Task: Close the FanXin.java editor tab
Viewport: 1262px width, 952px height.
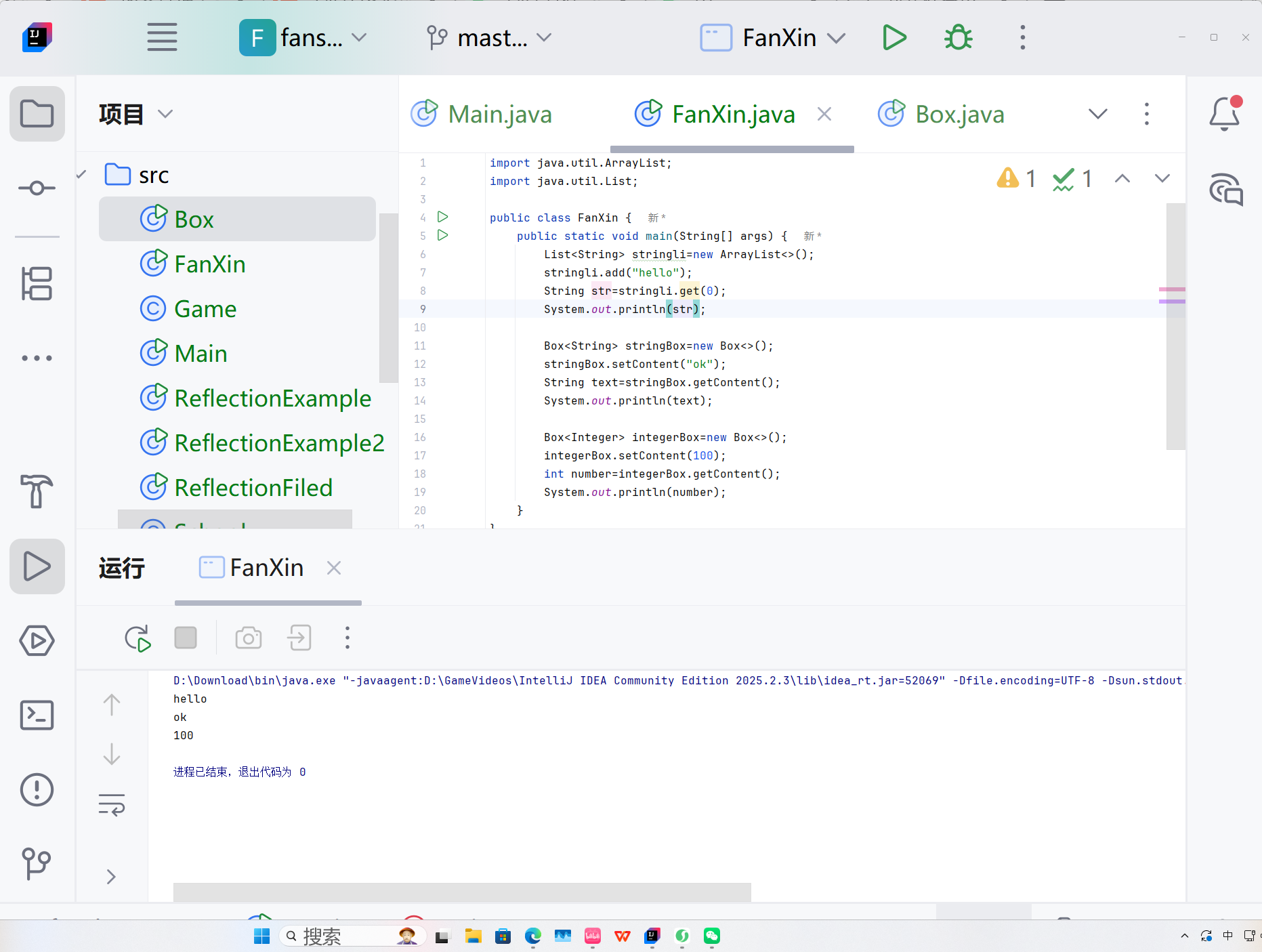Action: pos(824,114)
